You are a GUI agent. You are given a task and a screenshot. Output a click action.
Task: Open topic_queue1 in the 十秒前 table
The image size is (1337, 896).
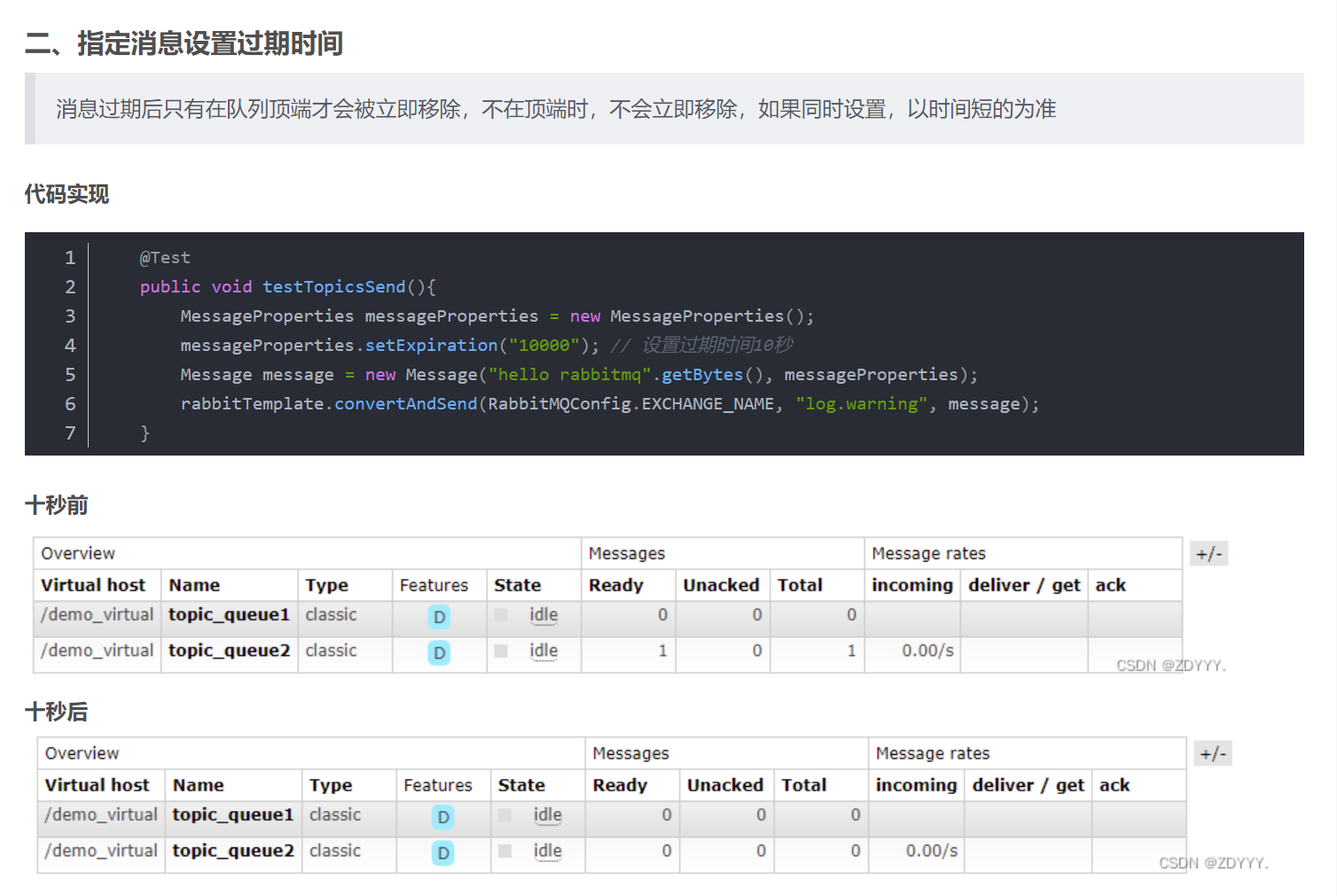click(x=229, y=615)
